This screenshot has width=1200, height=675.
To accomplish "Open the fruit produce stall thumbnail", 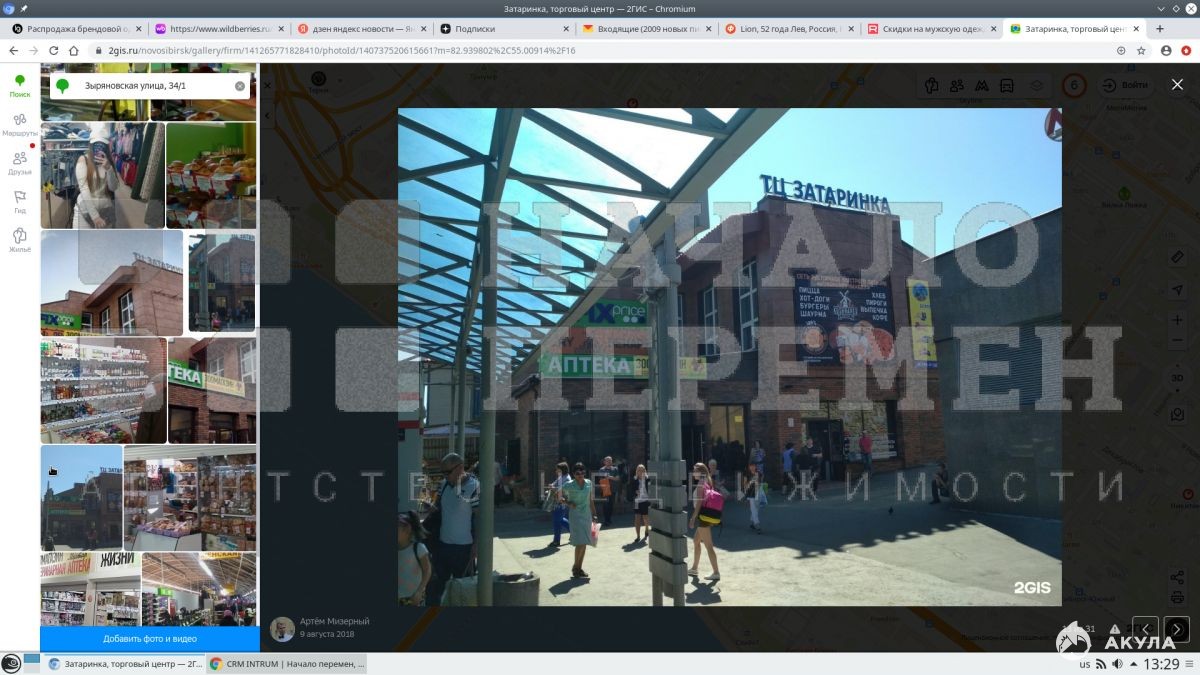I will (211, 175).
